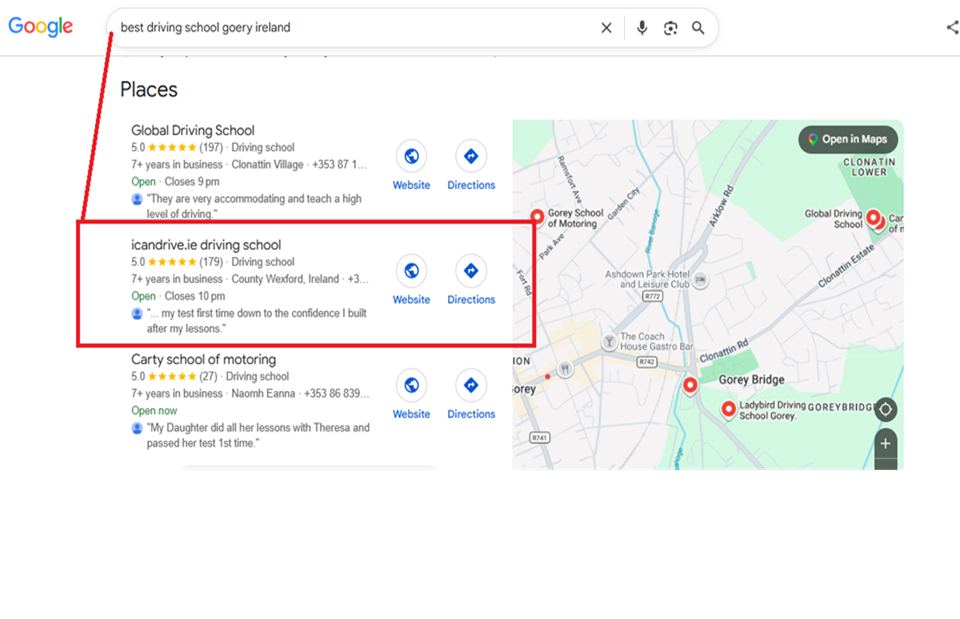Click the '(27)' review count
Viewport: 960px width, 619px height.
(208, 377)
